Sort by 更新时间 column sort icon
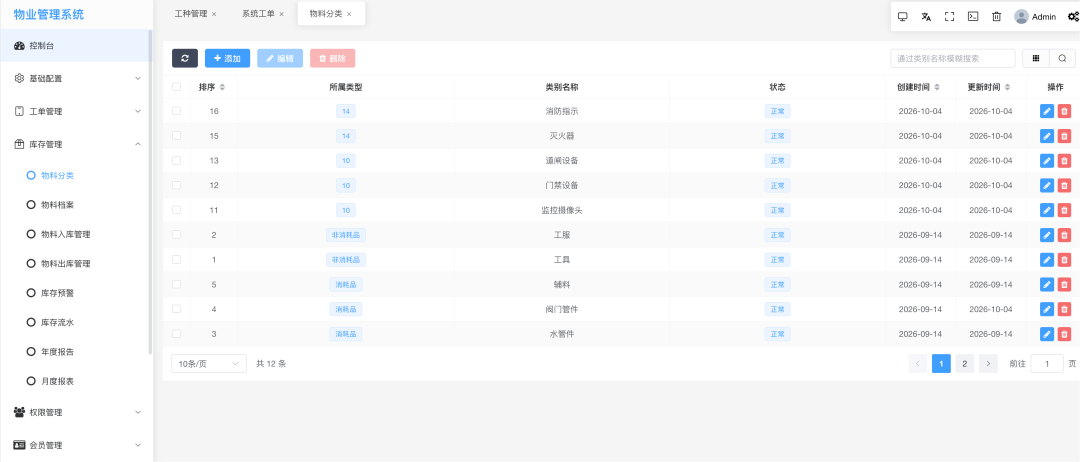 tap(1007, 87)
